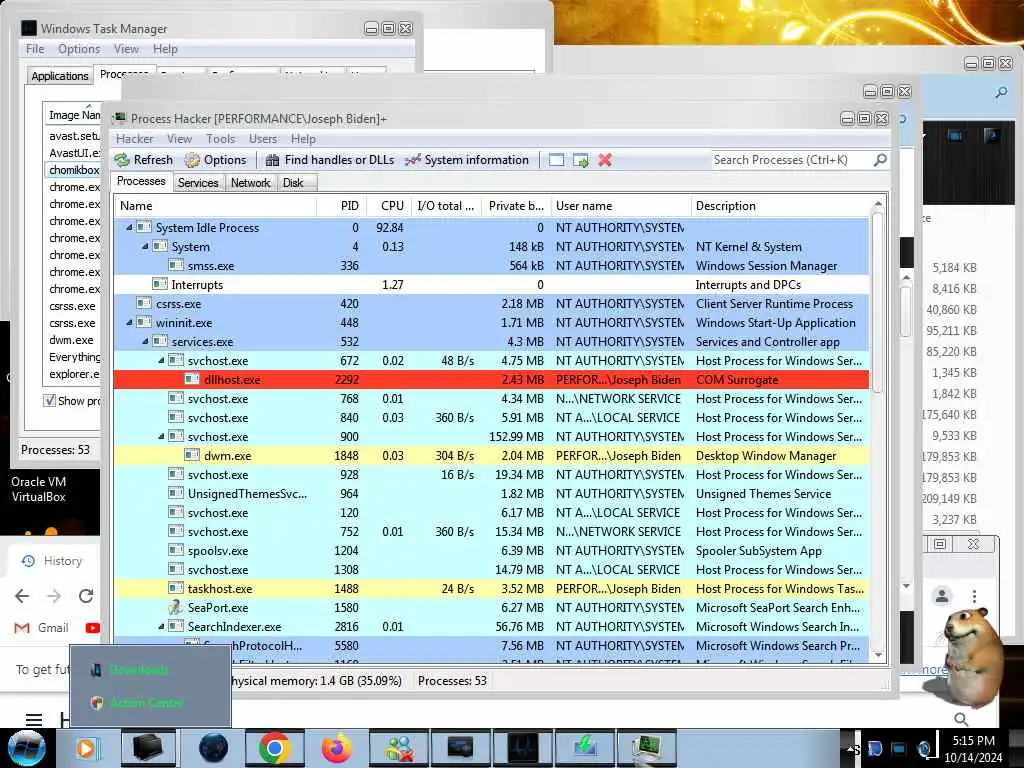
Task: Click the YouTube bookmark icon in Chrome
Action: coord(92,628)
